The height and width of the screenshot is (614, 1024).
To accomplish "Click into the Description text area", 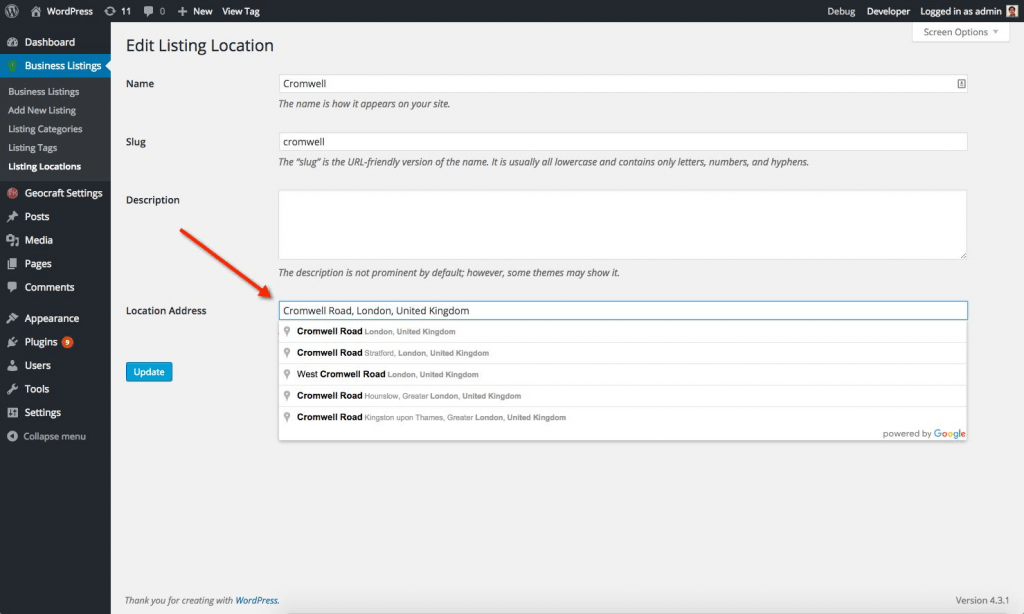I will click(622, 225).
